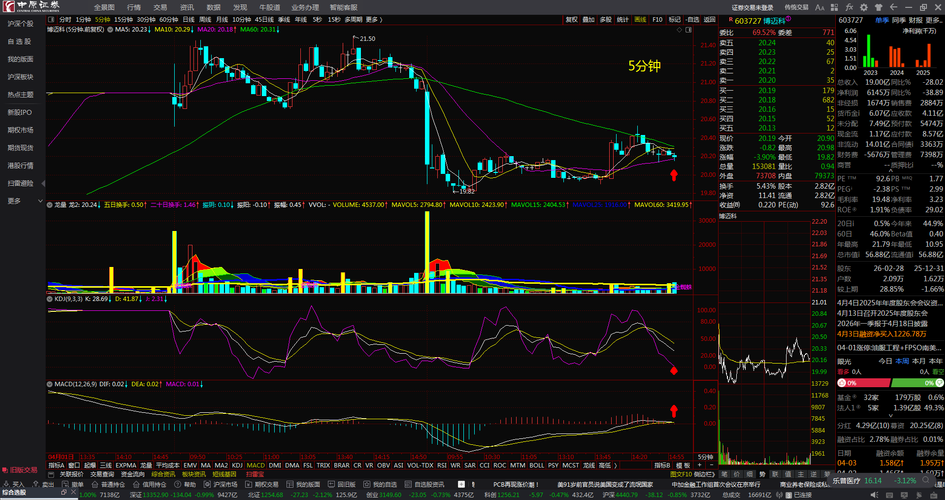Viewport: 945px width, 500px height.
Task: Open news 4月13日召开2025年度股东会
Action: click(x=883, y=313)
